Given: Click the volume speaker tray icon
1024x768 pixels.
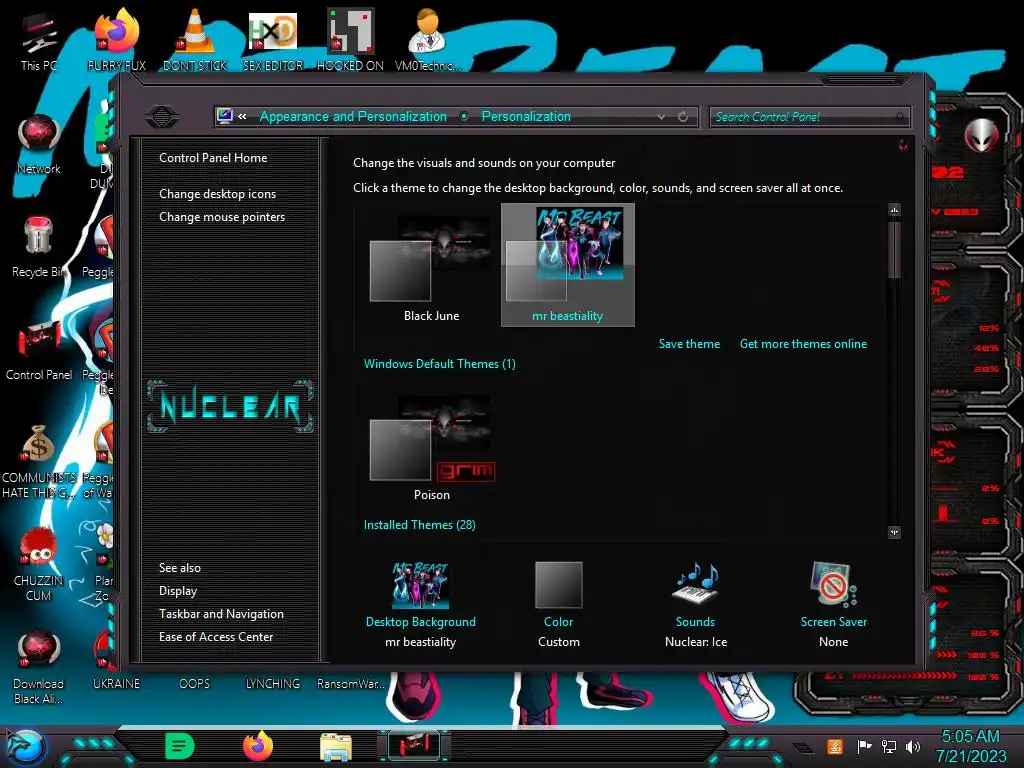Looking at the screenshot, I should [913, 746].
